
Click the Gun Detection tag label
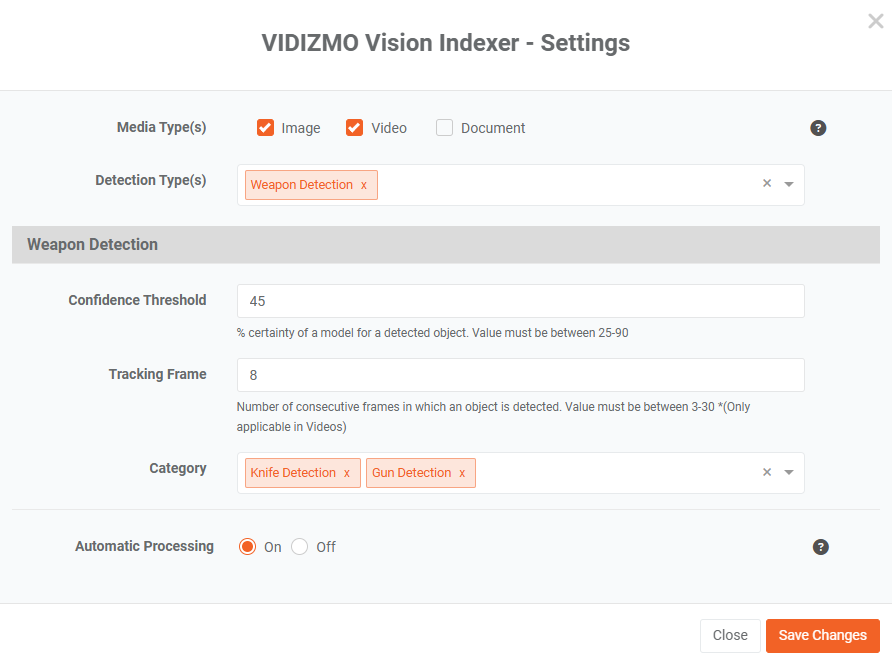click(411, 473)
